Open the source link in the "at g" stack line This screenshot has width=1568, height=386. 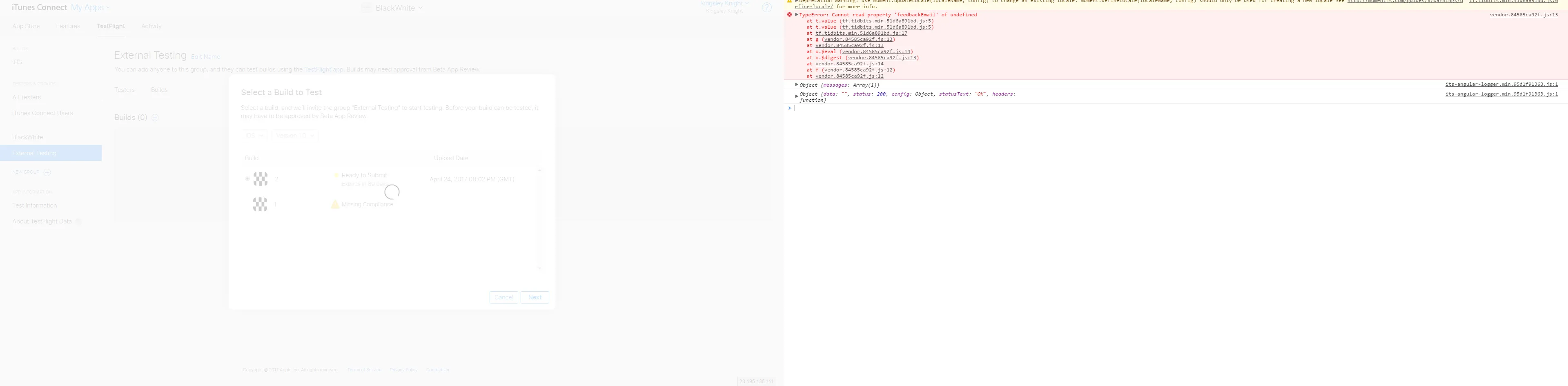click(858, 40)
